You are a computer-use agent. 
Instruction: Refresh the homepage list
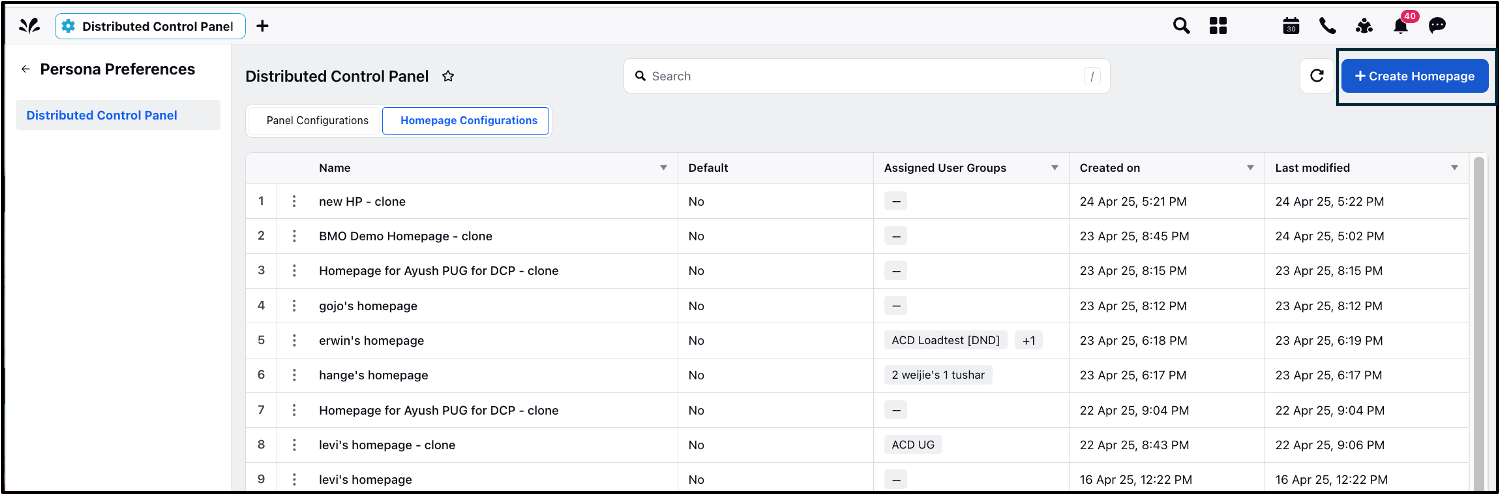pos(1317,76)
